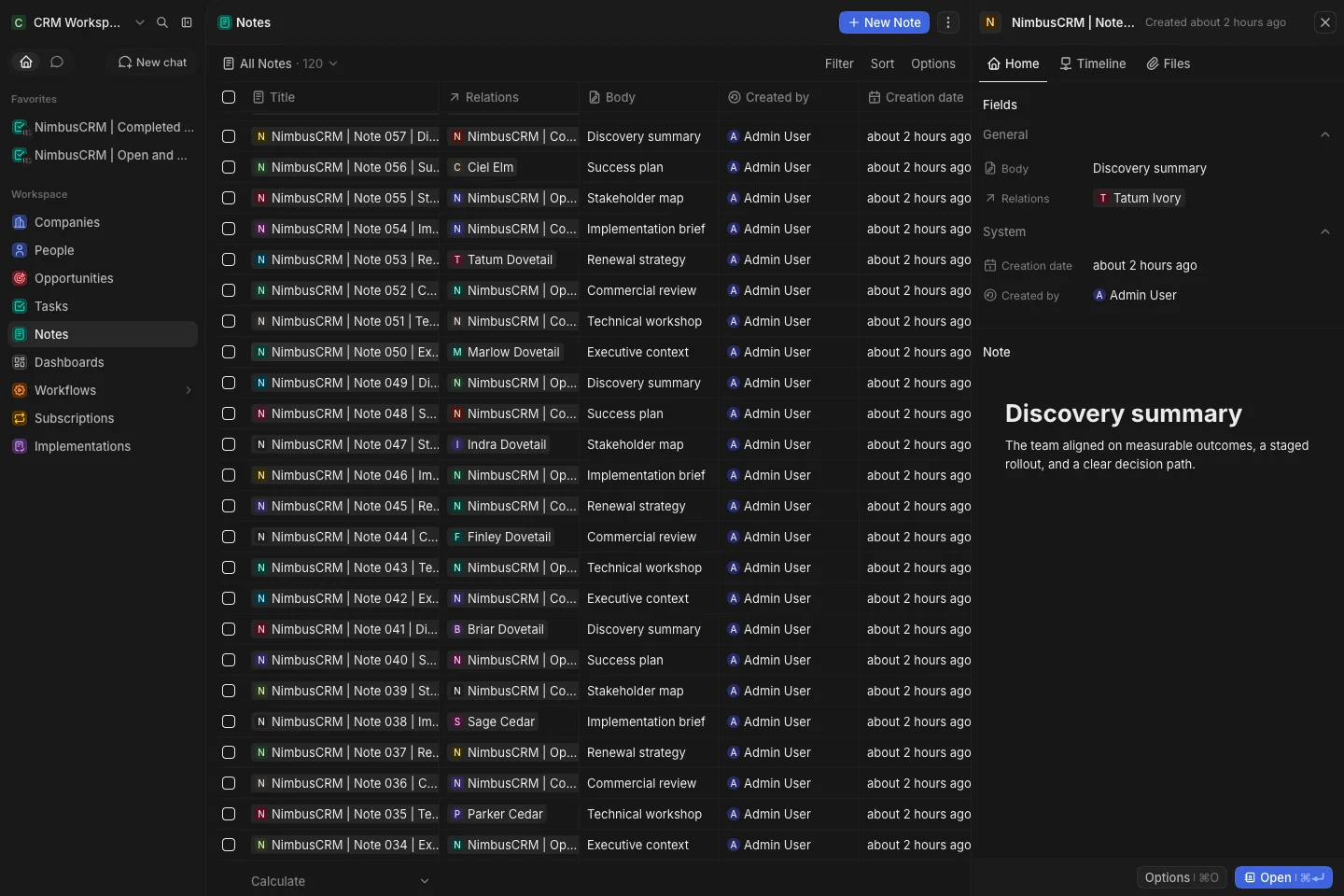Screen dimensions: 1344x896
Task: Open the Calculate dropdown
Action: click(340, 881)
